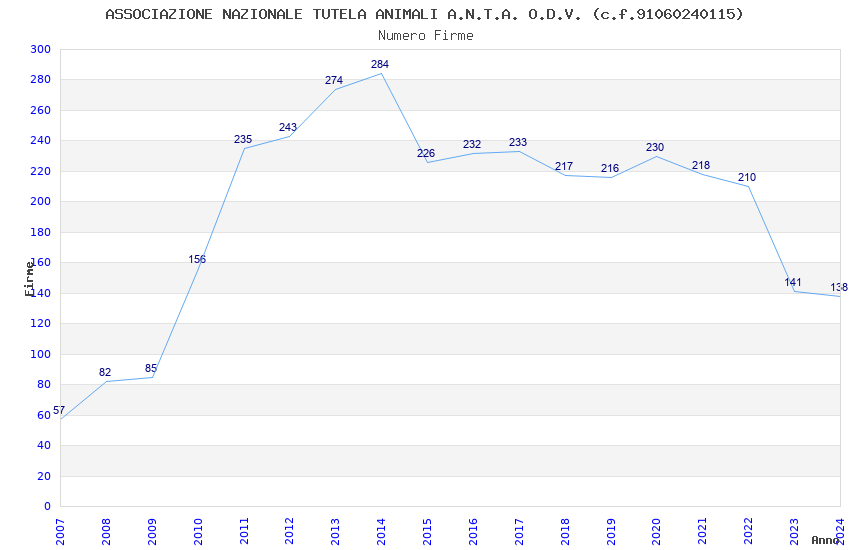This screenshot has width=850, height=550.
Task: Click the y-axis value 120
Action: pos(41,323)
